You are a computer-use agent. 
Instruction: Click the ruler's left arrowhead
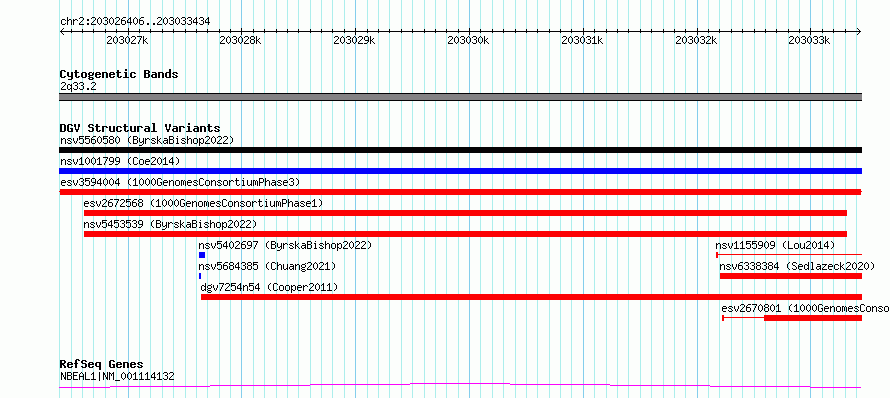[62, 32]
